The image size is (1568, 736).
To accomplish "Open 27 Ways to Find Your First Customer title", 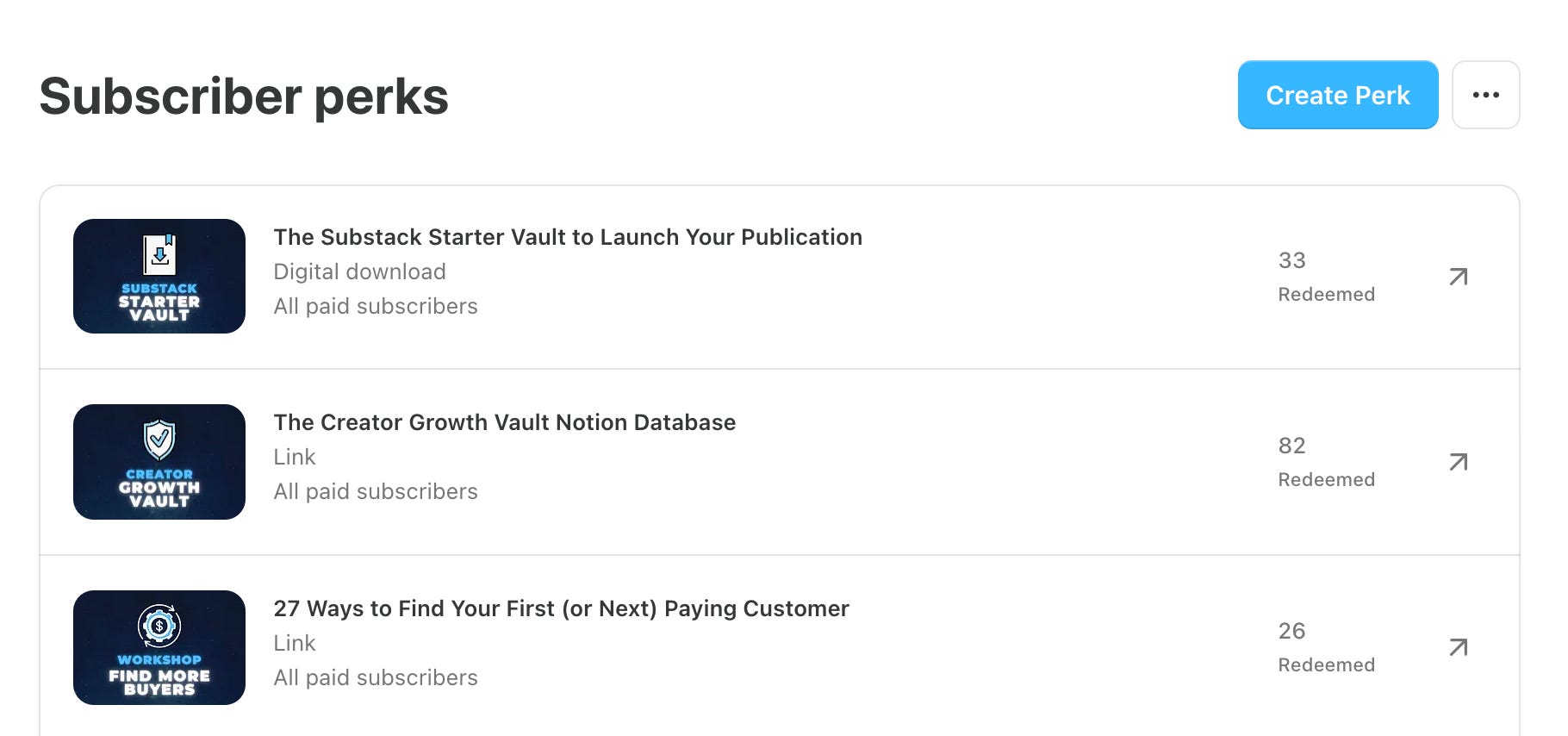I will coord(562,608).
